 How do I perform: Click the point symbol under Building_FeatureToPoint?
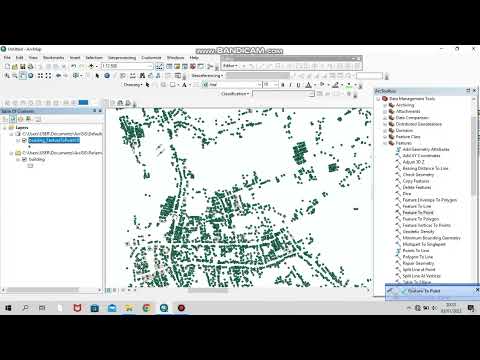point(29,147)
